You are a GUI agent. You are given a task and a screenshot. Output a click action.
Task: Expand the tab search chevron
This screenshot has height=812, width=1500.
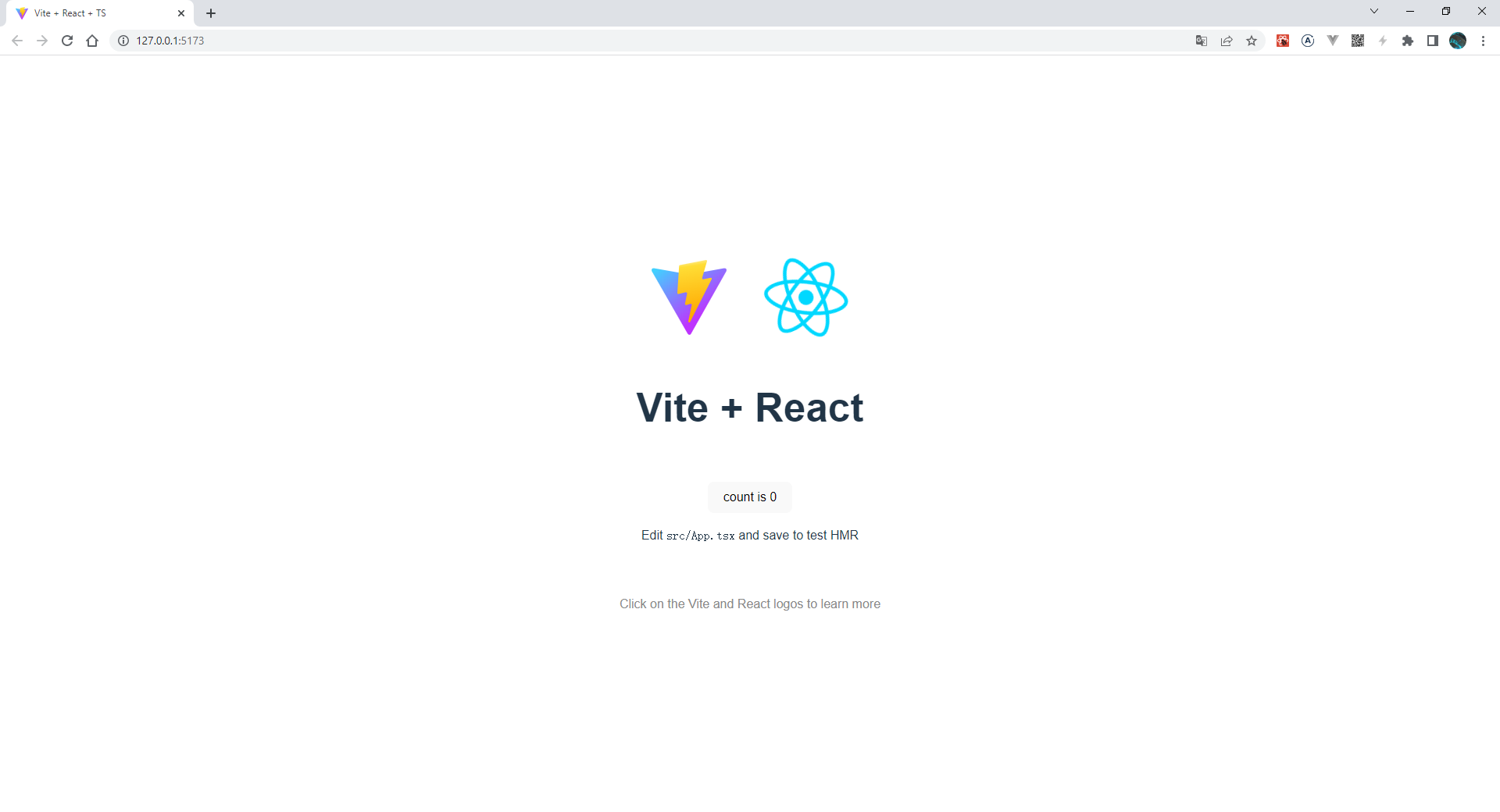(1374, 12)
